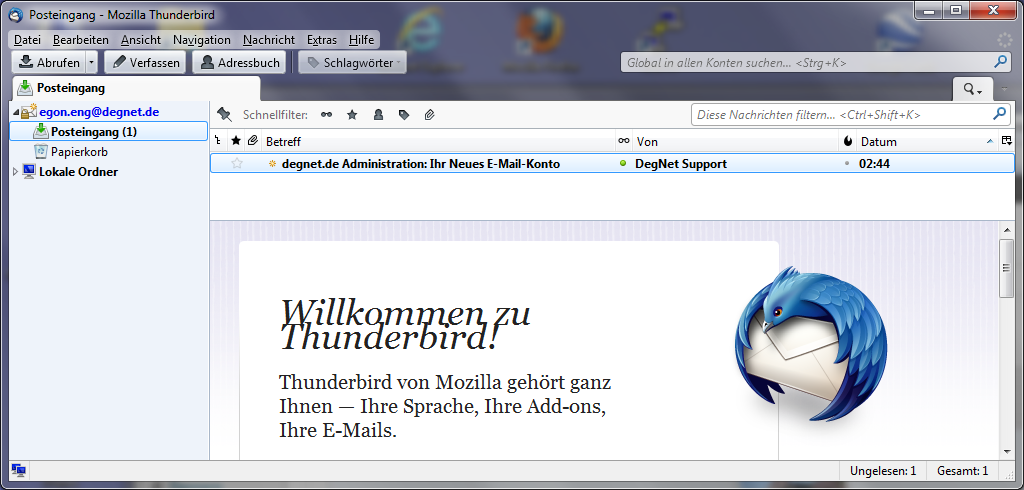The image size is (1024, 490).
Task: Filter messages by address book contacts
Action: pyautogui.click(x=378, y=115)
